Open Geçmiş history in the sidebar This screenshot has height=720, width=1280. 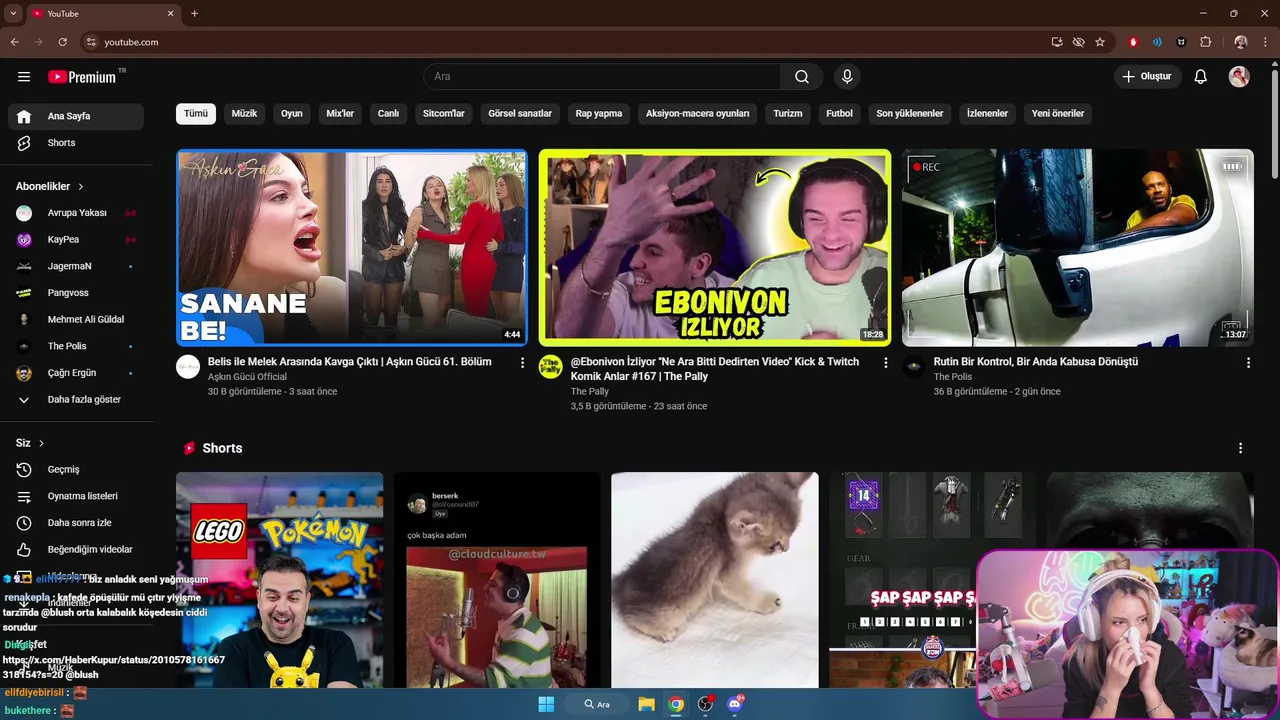(76, 470)
